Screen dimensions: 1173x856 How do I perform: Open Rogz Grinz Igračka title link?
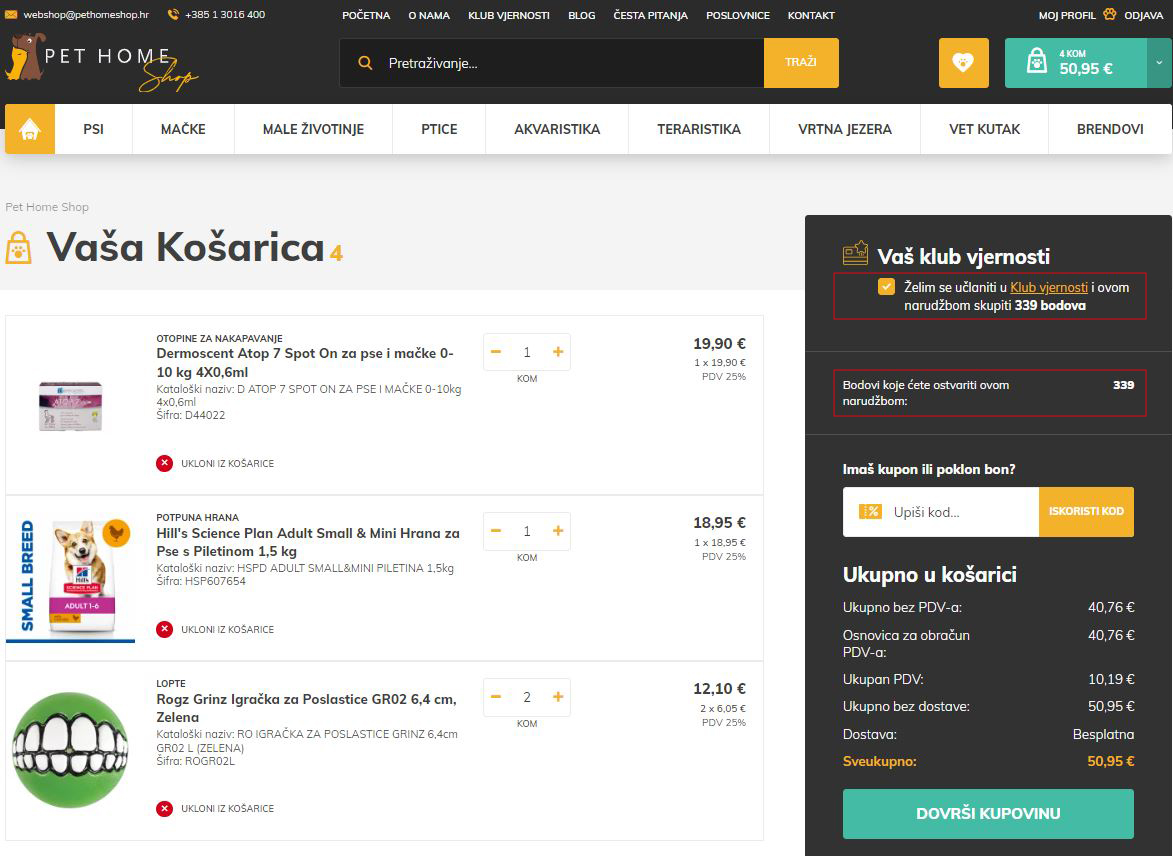point(306,708)
